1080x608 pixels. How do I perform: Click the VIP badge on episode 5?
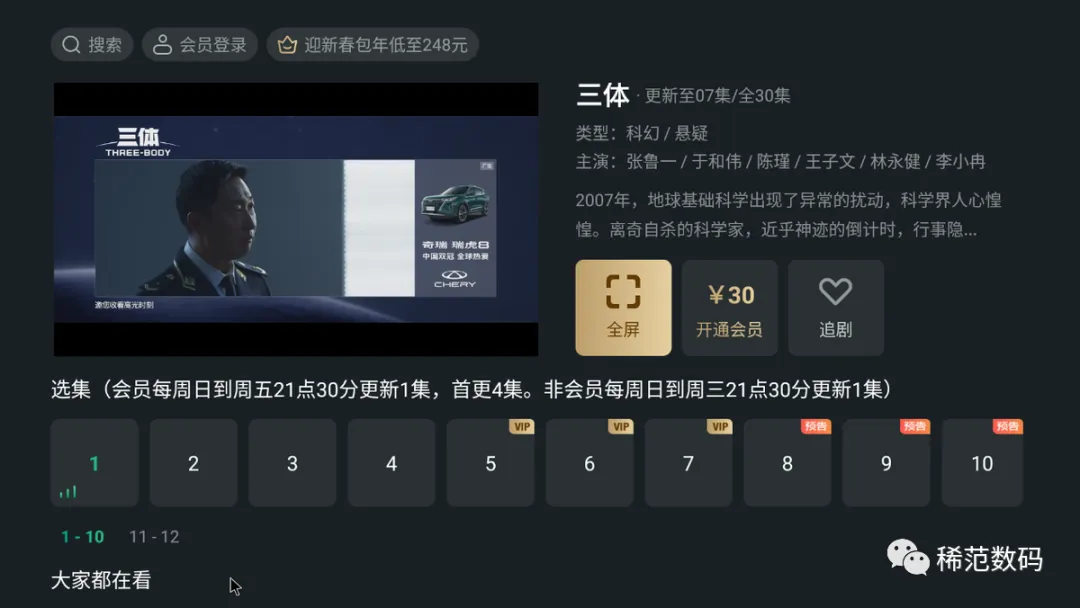[521, 426]
